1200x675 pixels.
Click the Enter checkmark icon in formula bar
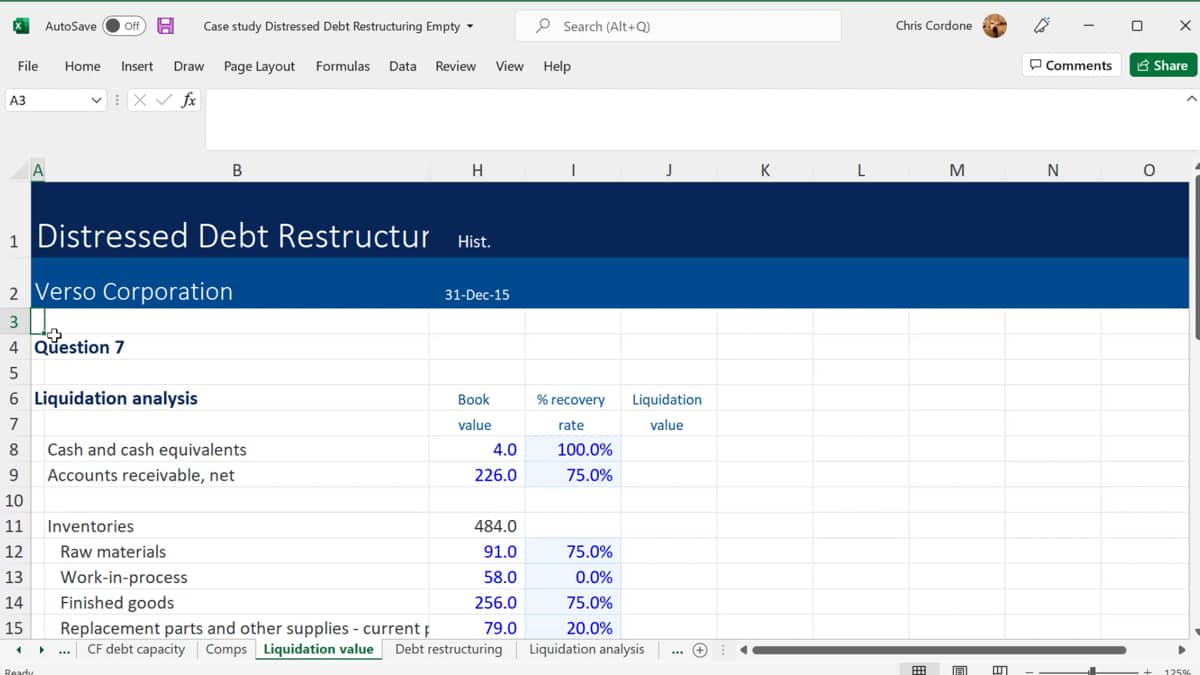click(x=164, y=100)
